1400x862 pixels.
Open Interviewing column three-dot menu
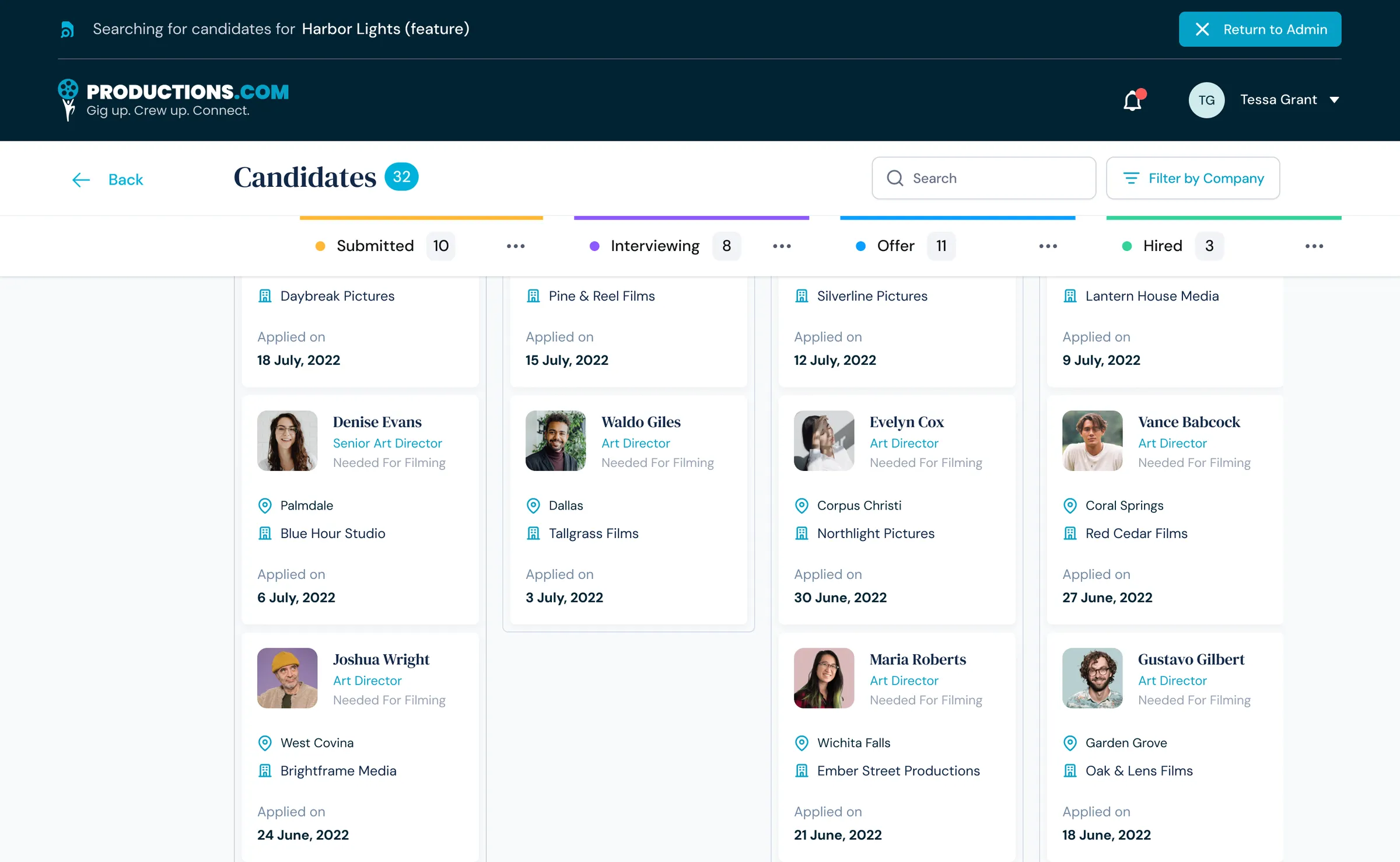point(782,246)
